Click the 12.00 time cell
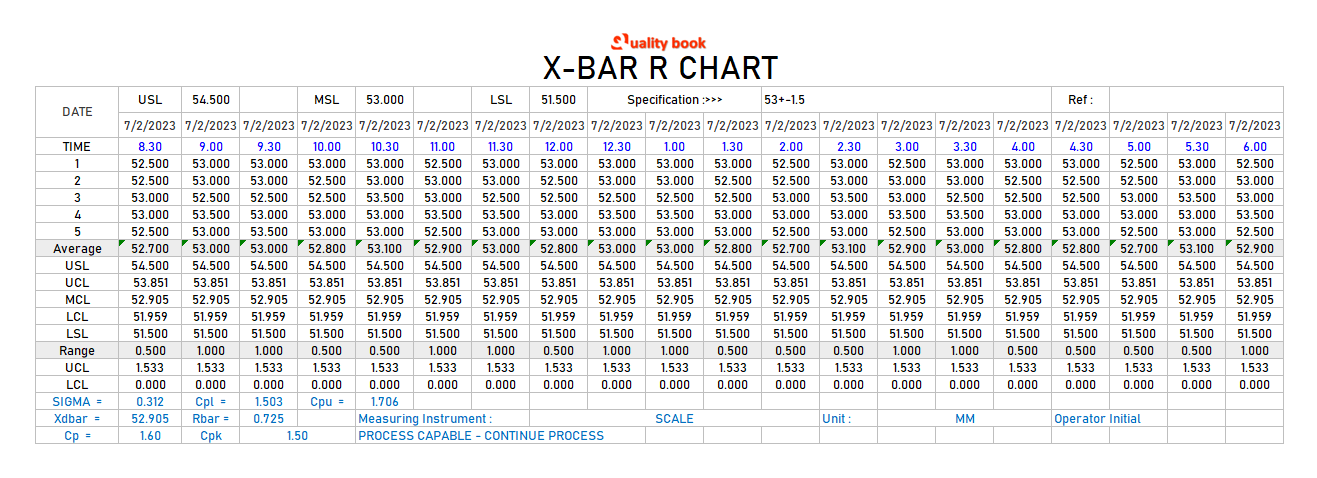 click(559, 146)
